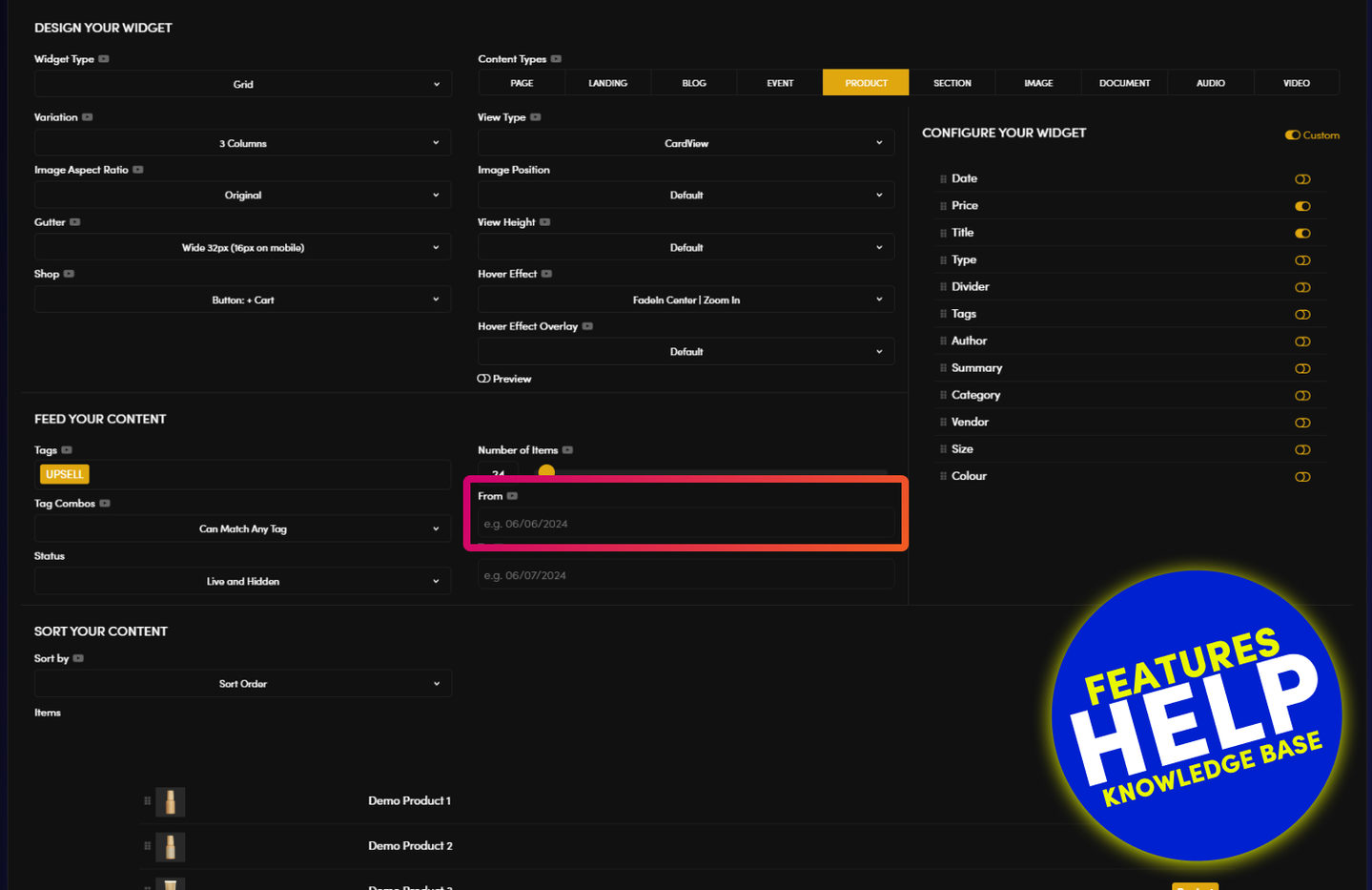
Task: Click the info icon next to Hover Effect Overlay
Action: tap(587, 326)
